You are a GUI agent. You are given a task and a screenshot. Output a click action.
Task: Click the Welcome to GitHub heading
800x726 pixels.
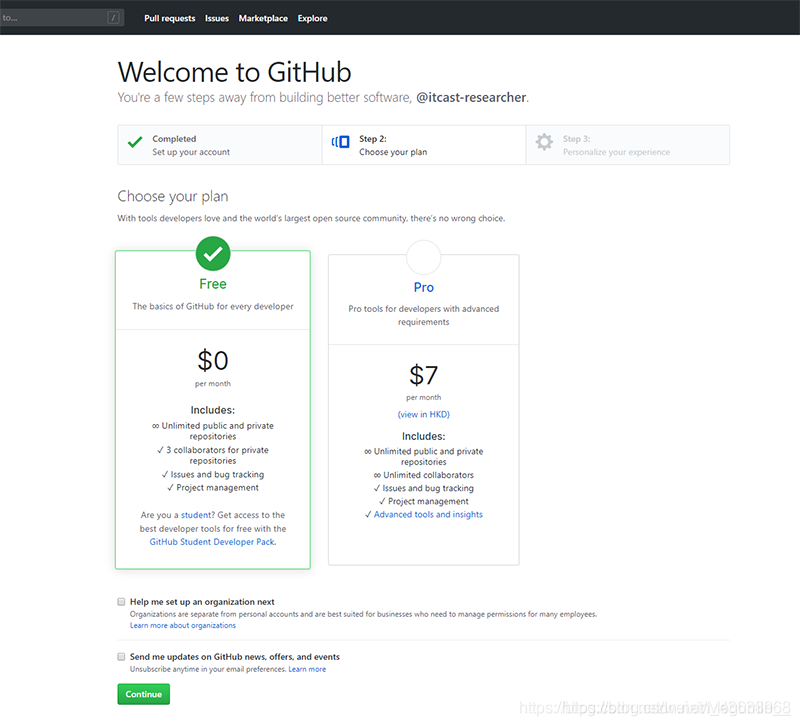235,72
